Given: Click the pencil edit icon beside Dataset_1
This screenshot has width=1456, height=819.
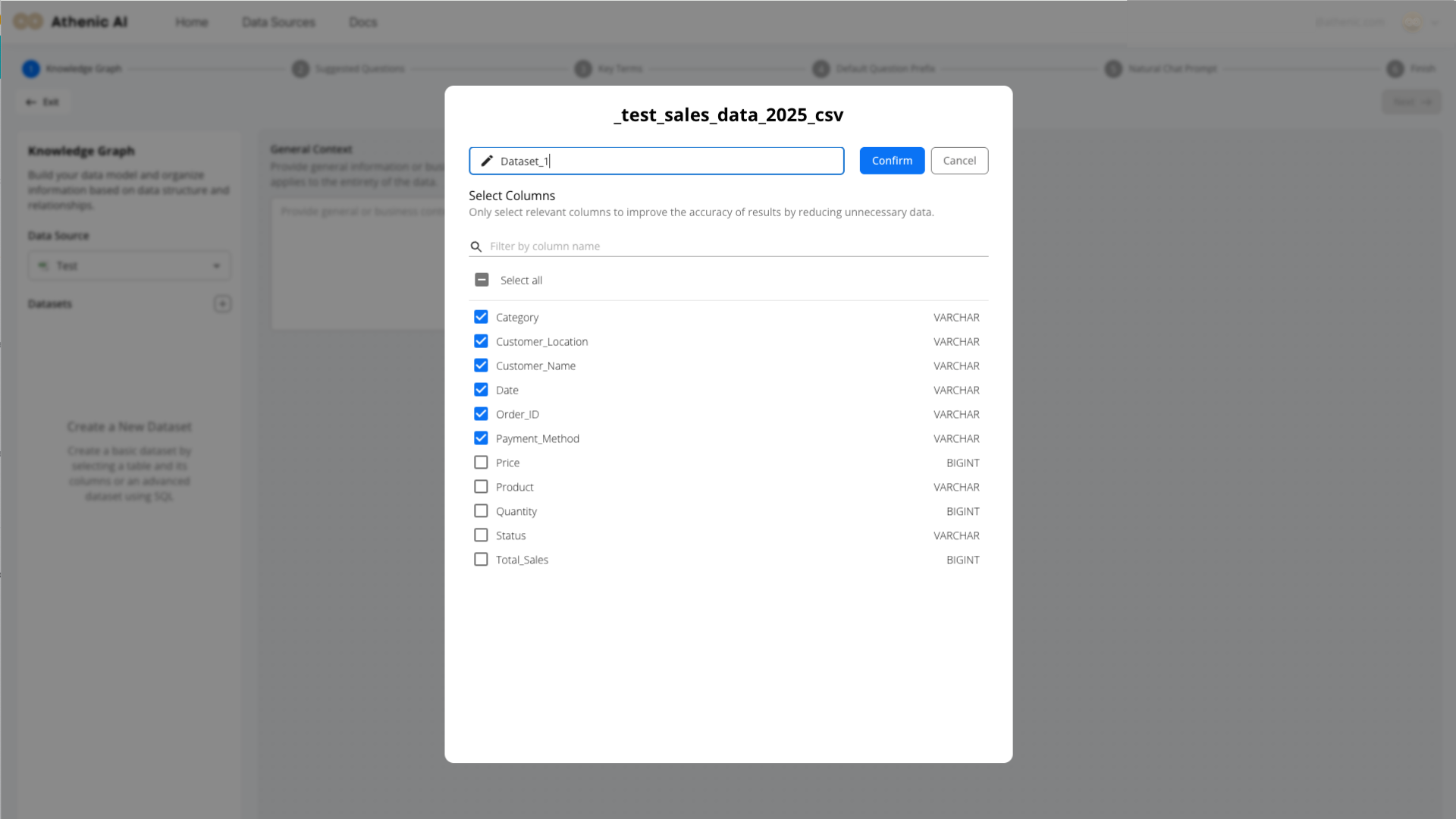Looking at the screenshot, I should [x=487, y=161].
